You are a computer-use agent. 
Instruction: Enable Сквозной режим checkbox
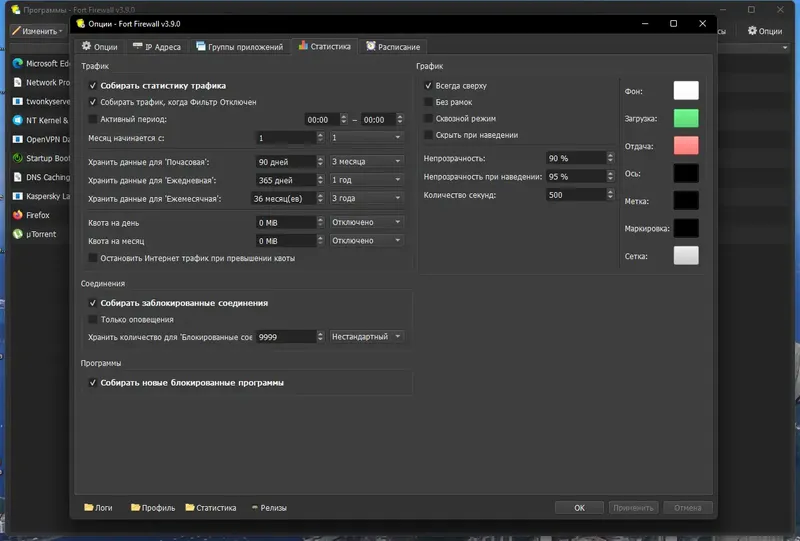[428, 118]
